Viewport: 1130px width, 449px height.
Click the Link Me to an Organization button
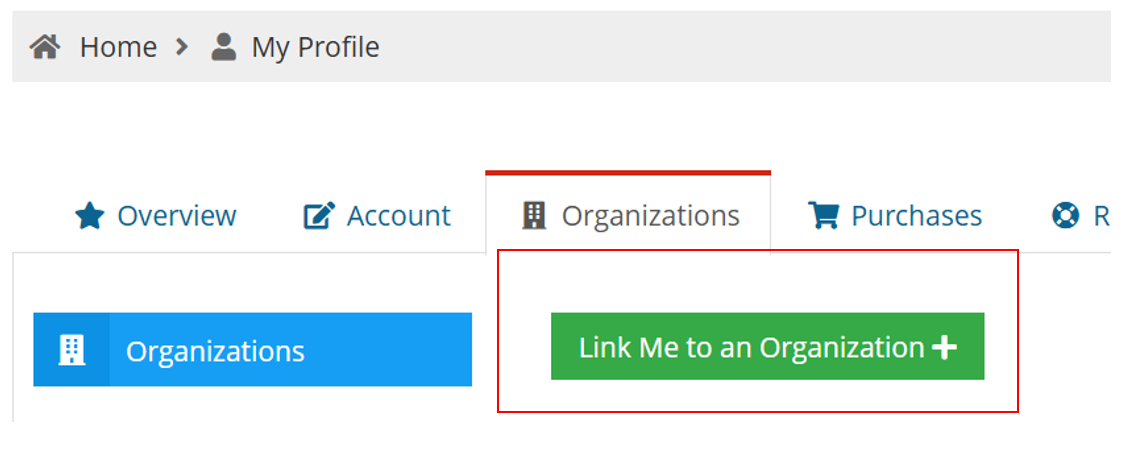click(x=768, y=346)
